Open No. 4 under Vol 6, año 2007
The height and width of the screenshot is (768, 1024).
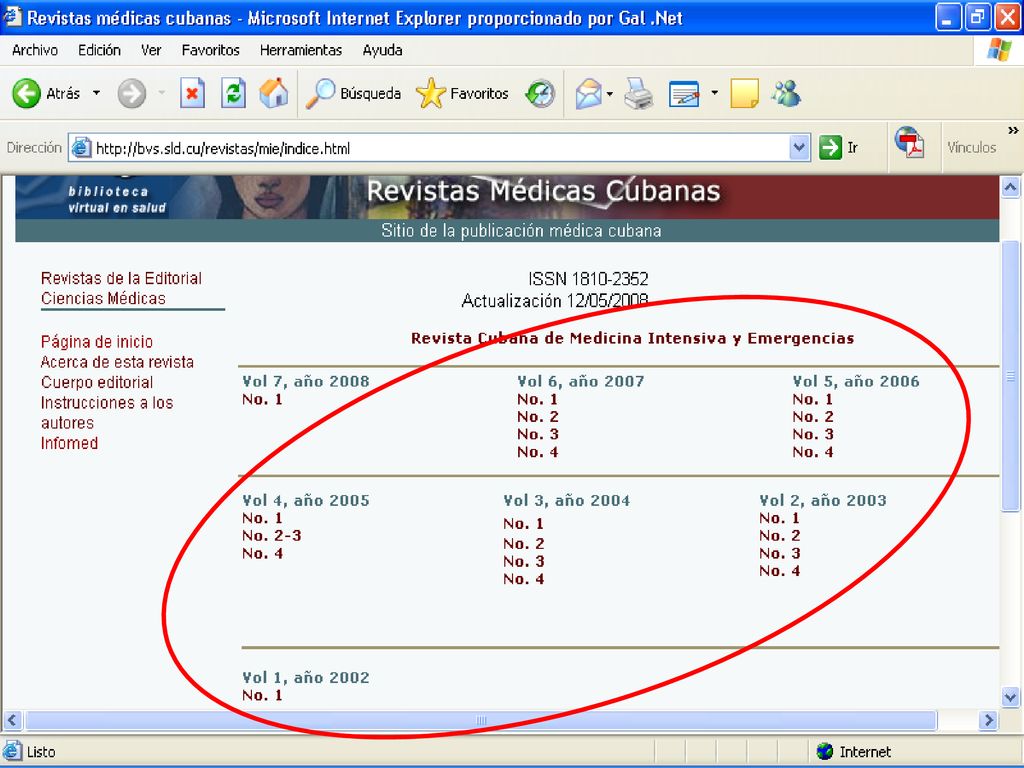coord(538,452)
